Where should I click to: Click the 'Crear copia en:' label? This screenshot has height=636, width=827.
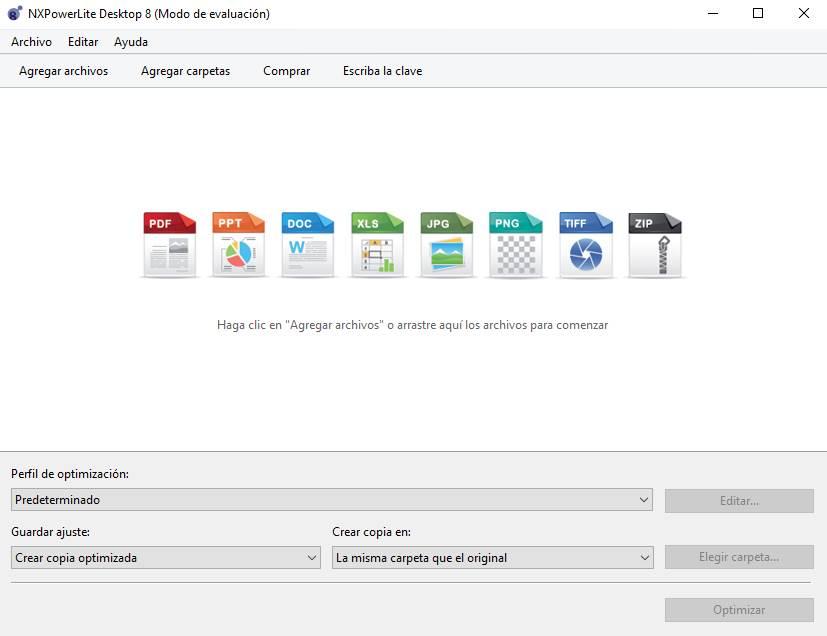click(371, 532)
